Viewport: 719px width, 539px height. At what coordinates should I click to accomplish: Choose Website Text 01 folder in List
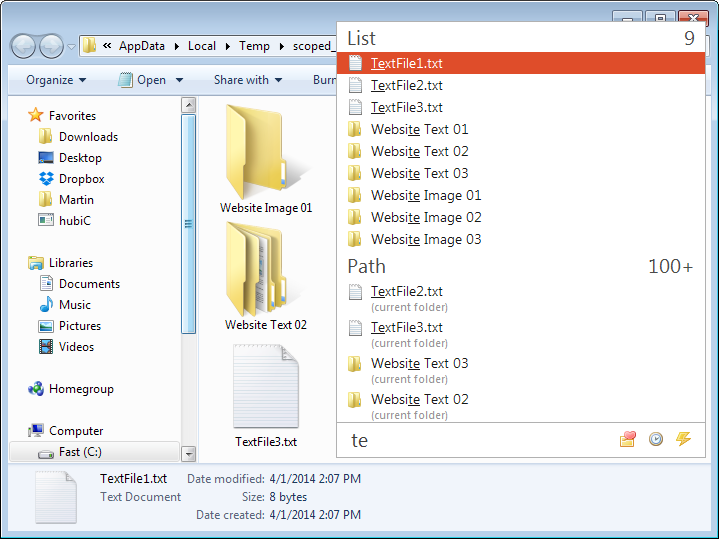520,129
